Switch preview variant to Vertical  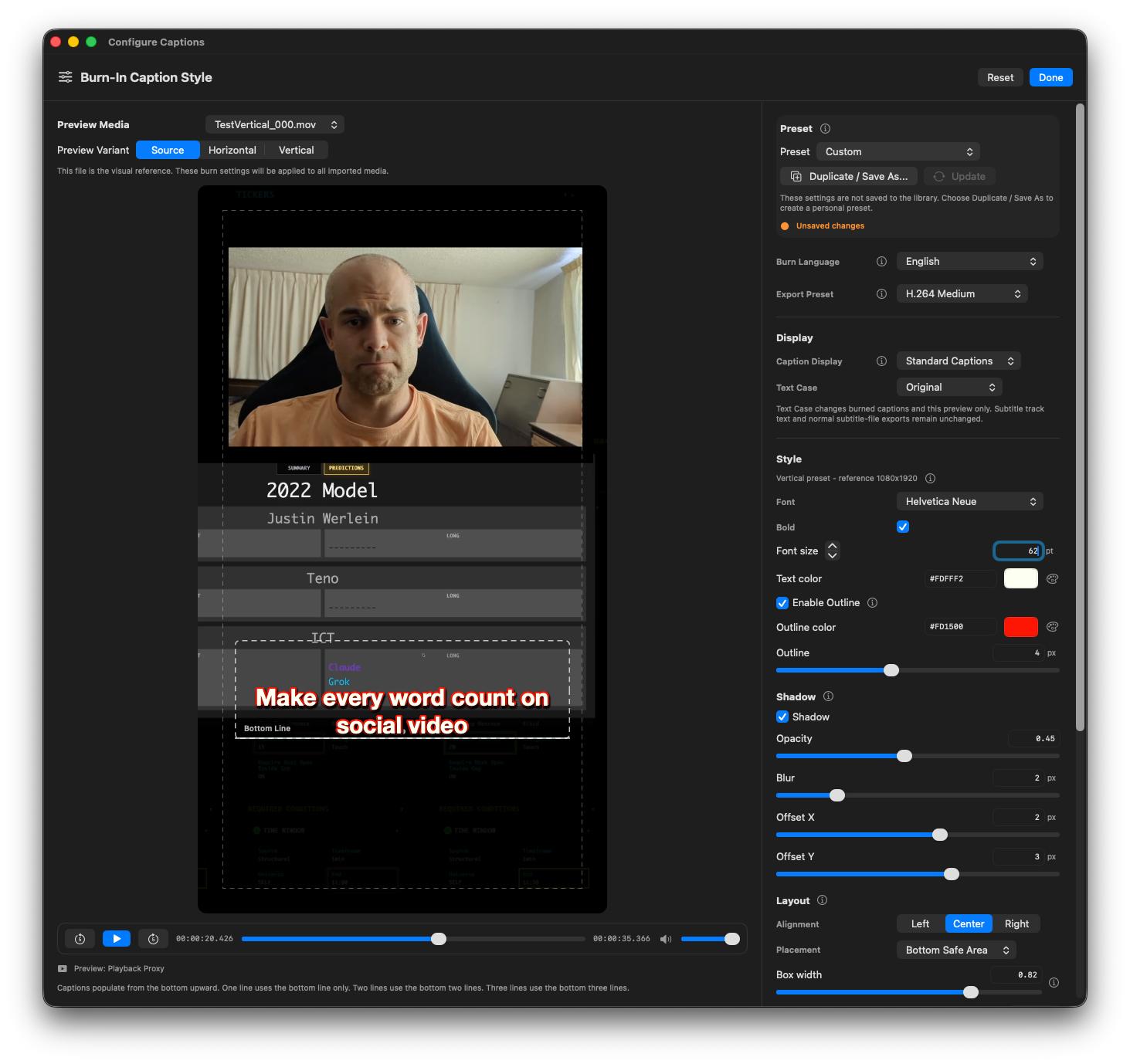297,151
